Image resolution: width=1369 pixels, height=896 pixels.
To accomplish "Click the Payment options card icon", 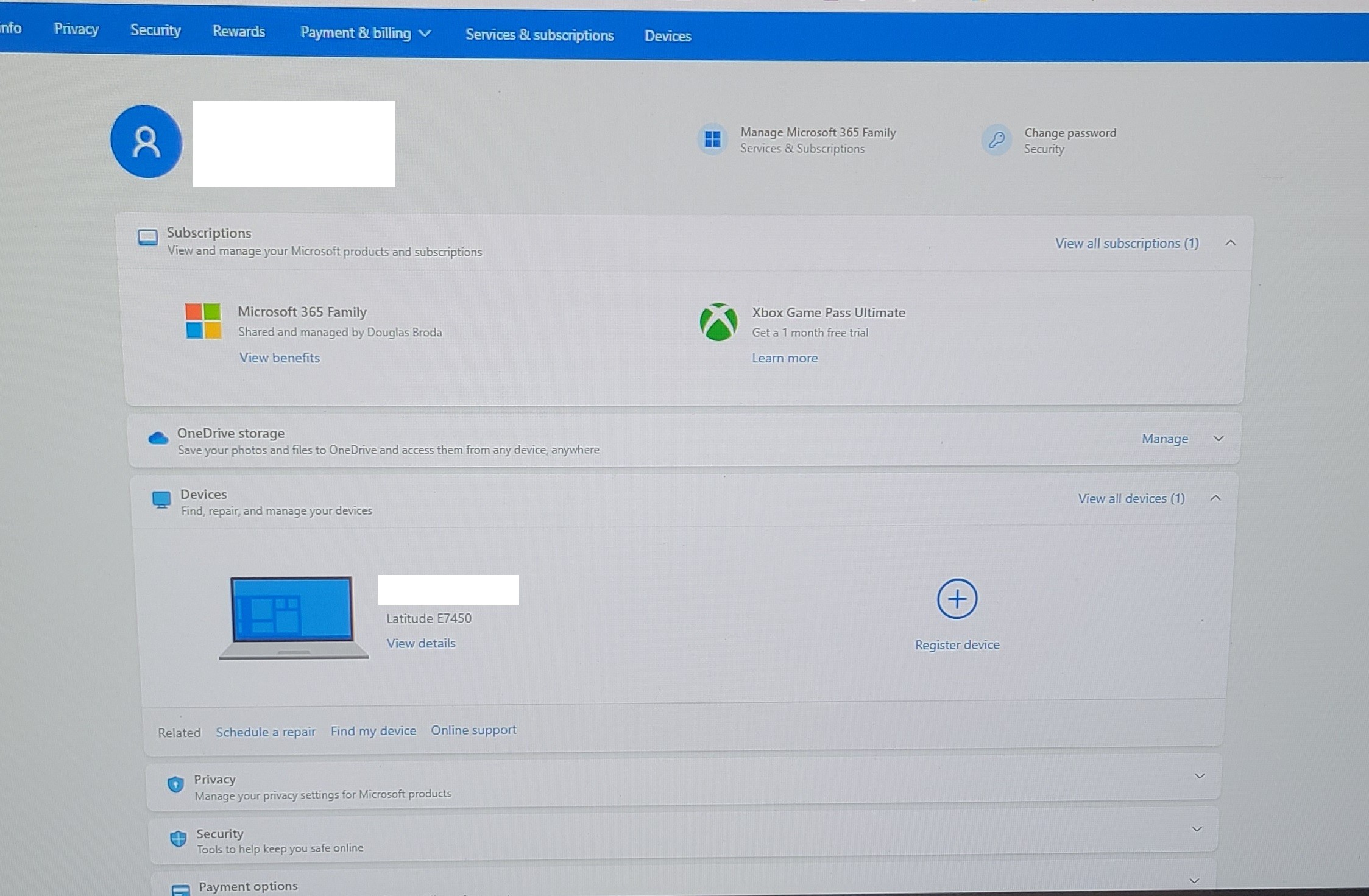I will [x=181, y=890].
